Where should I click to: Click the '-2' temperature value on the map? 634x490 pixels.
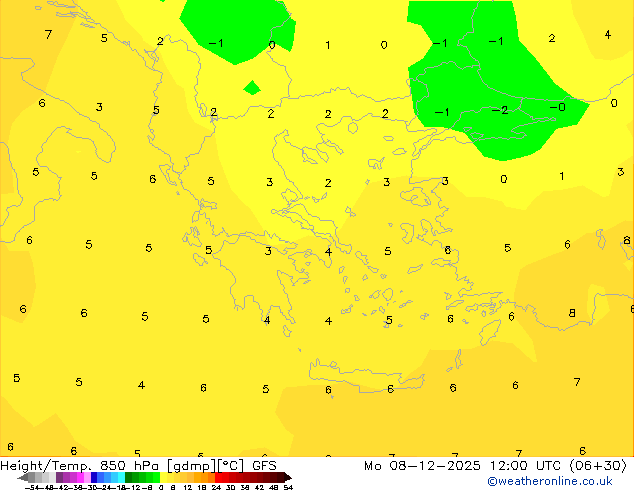pyautogui.click(x=500, y=110)
